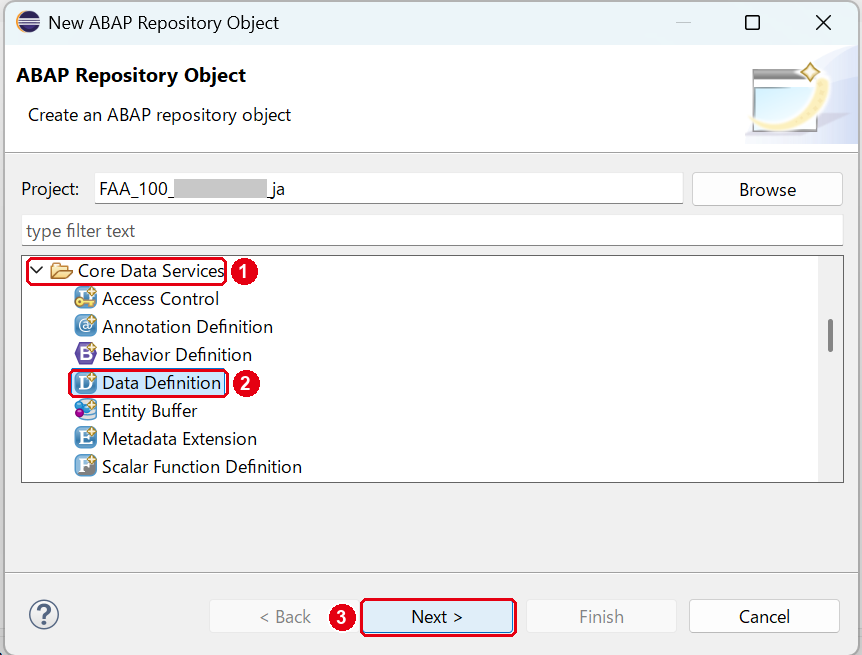Click the type filter text box
The image size is (862, 655).
(x=432, y=230)
